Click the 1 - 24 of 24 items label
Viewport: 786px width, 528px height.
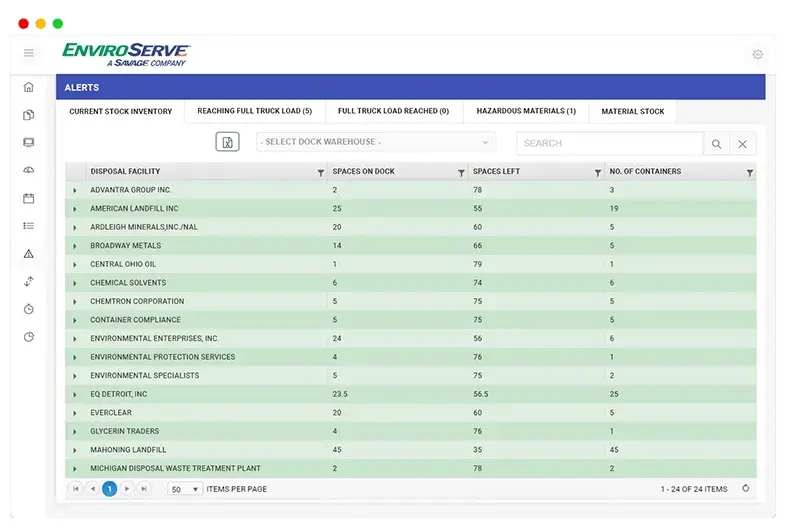coord(694,489)
